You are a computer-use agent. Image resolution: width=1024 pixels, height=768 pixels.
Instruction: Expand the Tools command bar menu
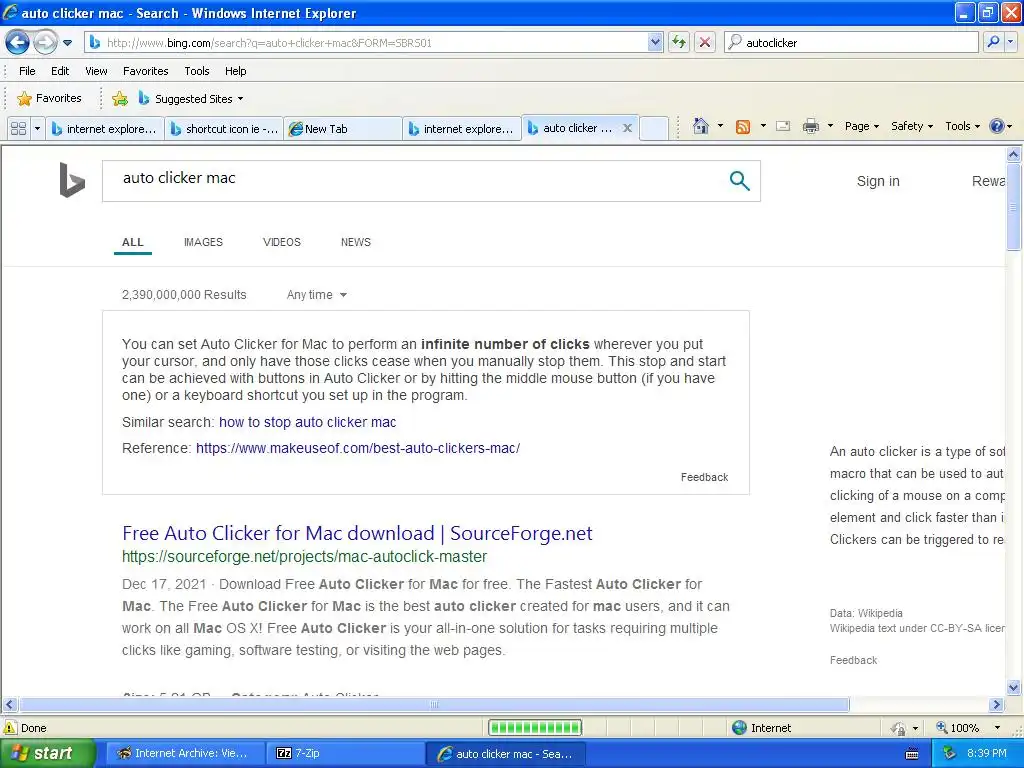click(962, 126)
